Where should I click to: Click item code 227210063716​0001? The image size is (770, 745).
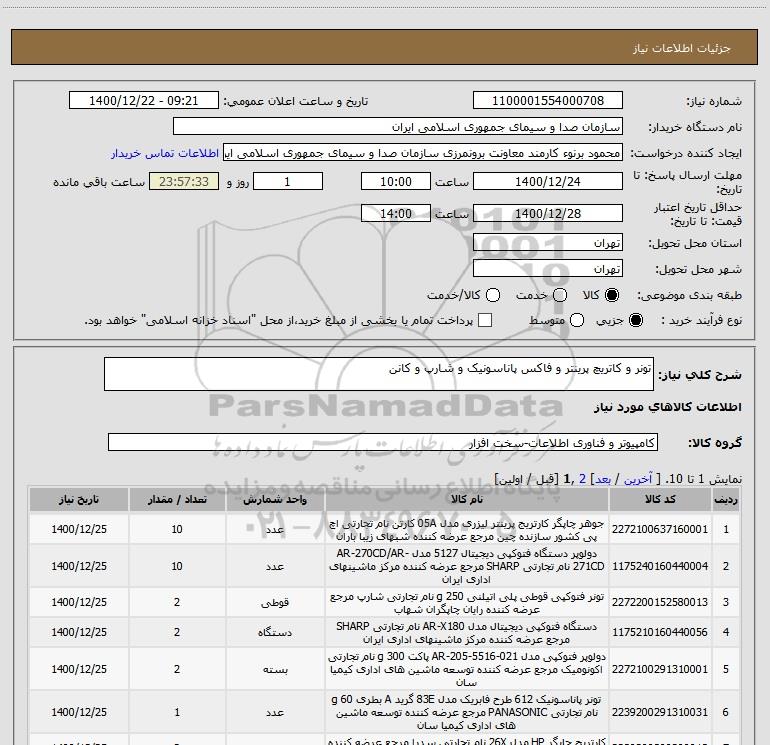point(660,529)
